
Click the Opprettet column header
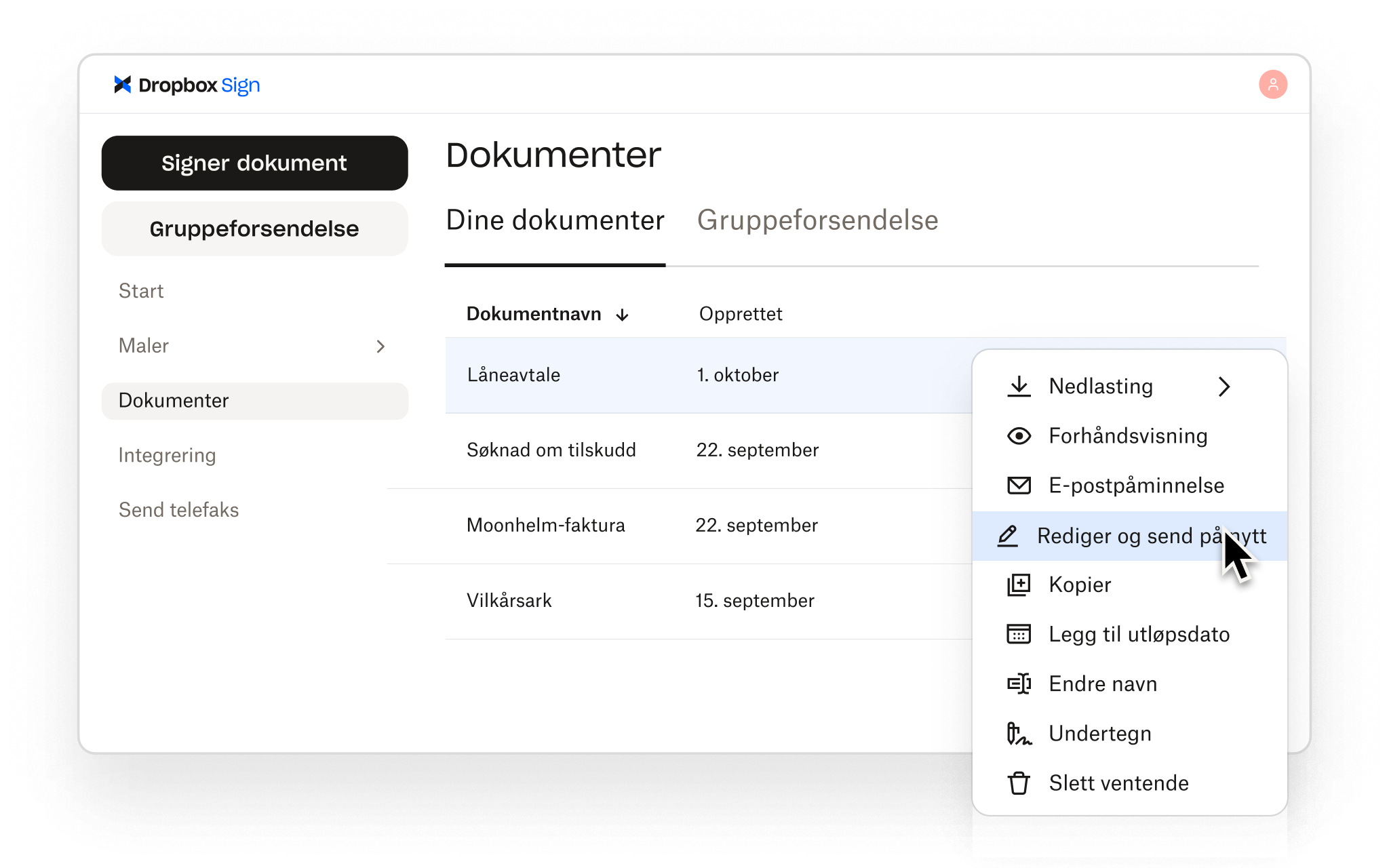(741, 314)
